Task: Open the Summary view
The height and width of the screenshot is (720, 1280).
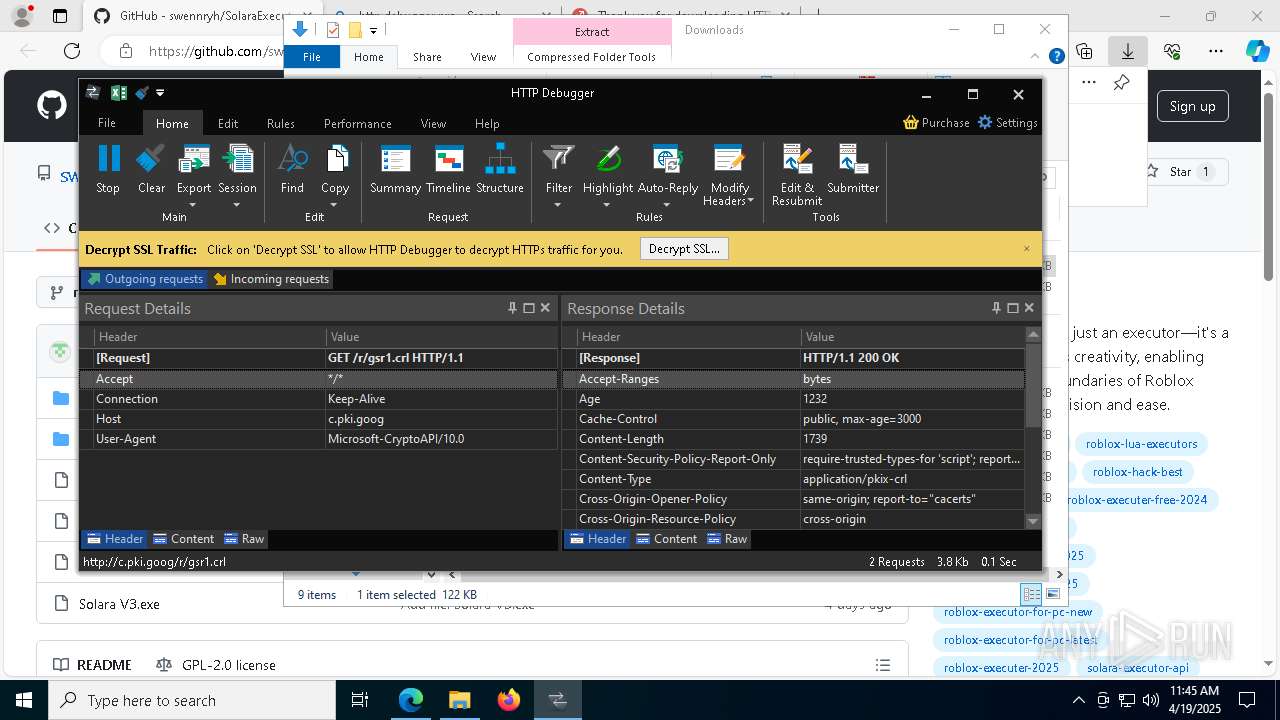Action: point(395,168)
